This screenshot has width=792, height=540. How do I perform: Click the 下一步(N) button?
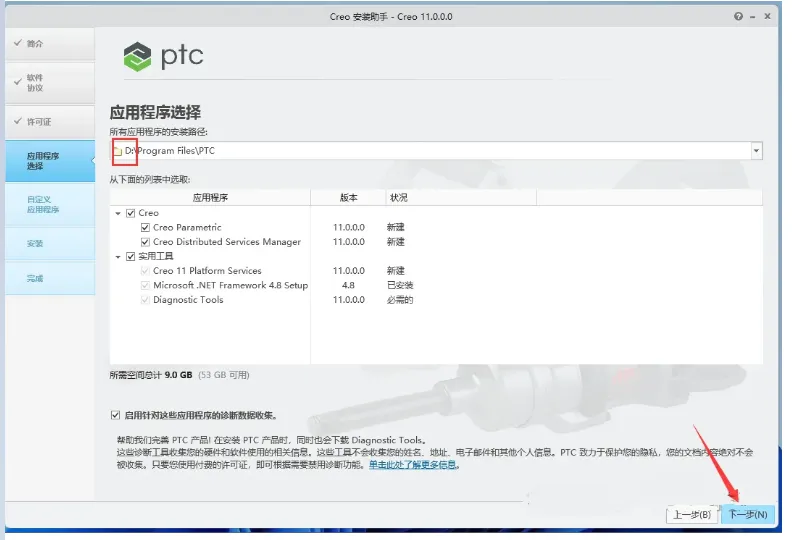pyautogui.click(x=748, y=514)
